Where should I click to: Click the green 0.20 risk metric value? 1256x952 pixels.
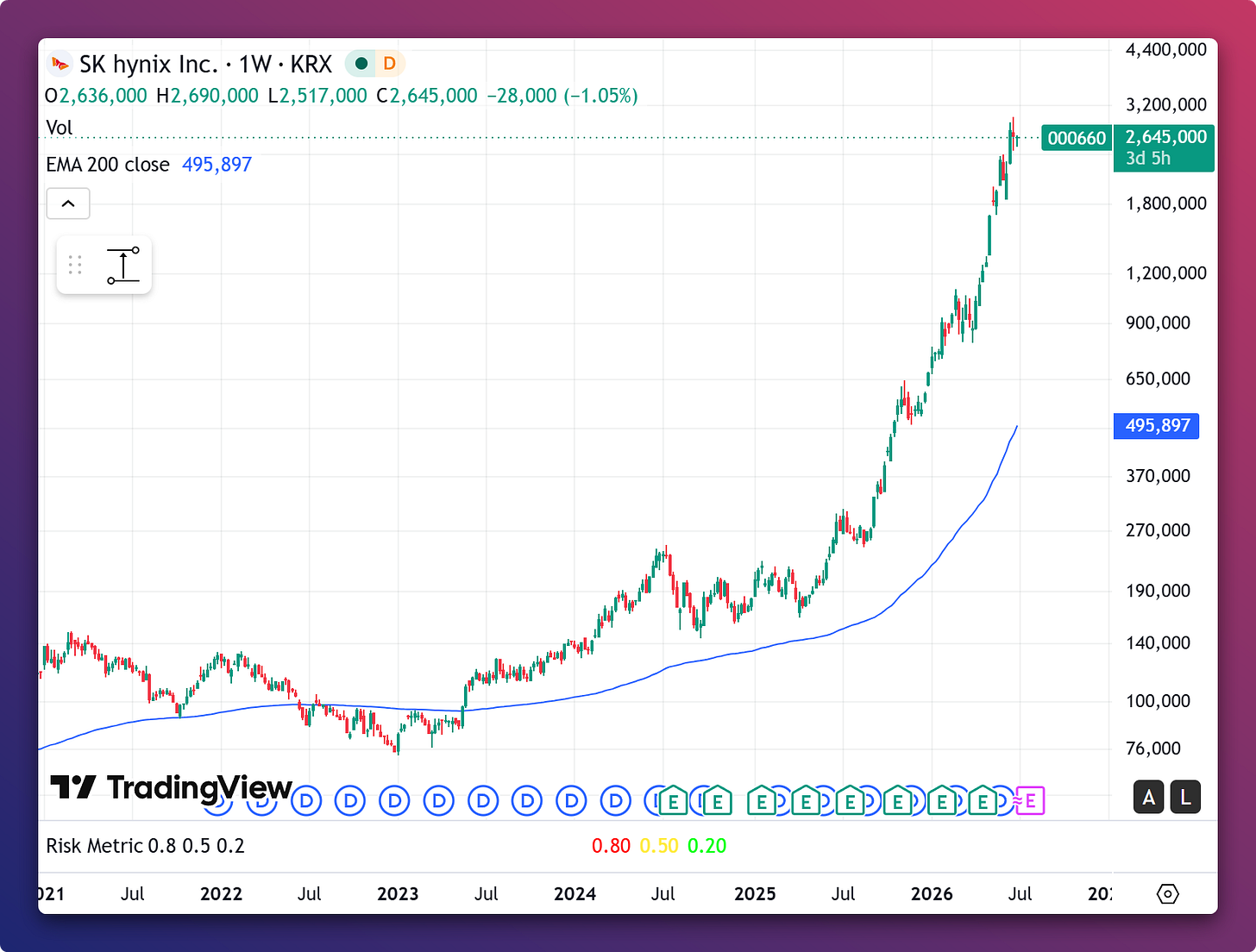coord(707,846)
